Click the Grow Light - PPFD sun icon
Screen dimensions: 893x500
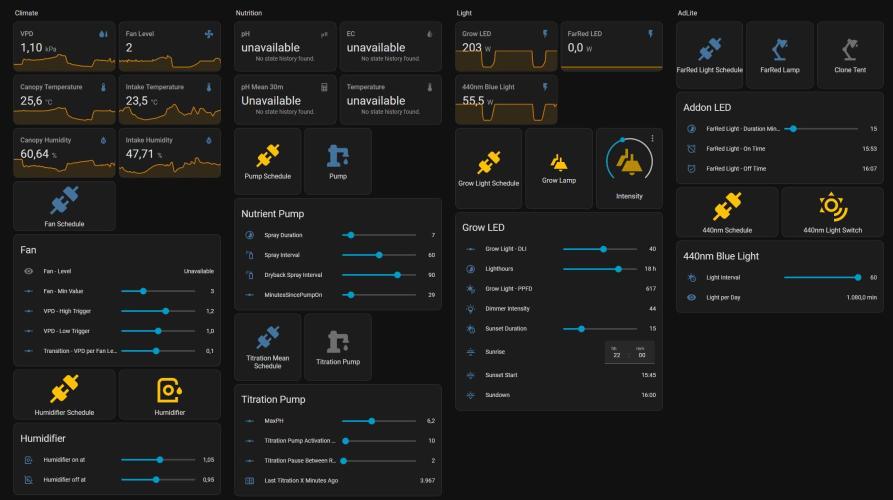[470, 289]
